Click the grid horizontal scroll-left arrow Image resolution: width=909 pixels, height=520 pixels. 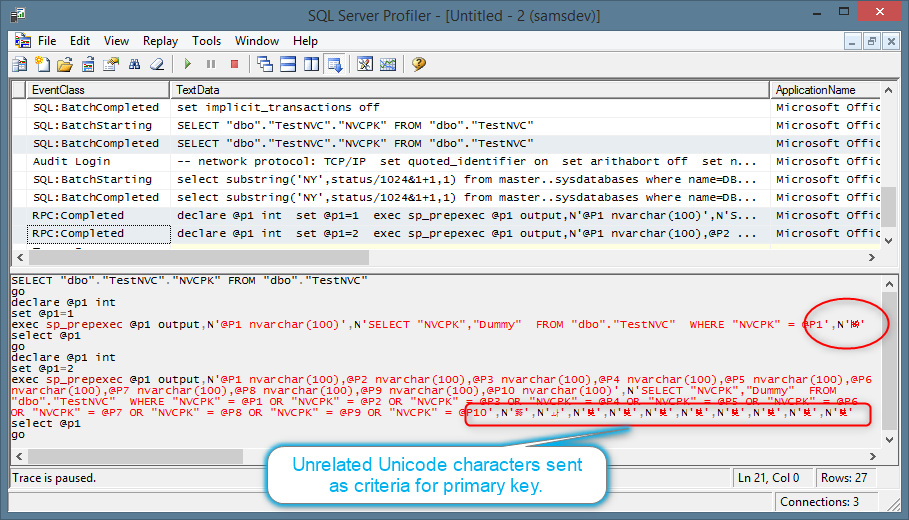tap(20, 257)
